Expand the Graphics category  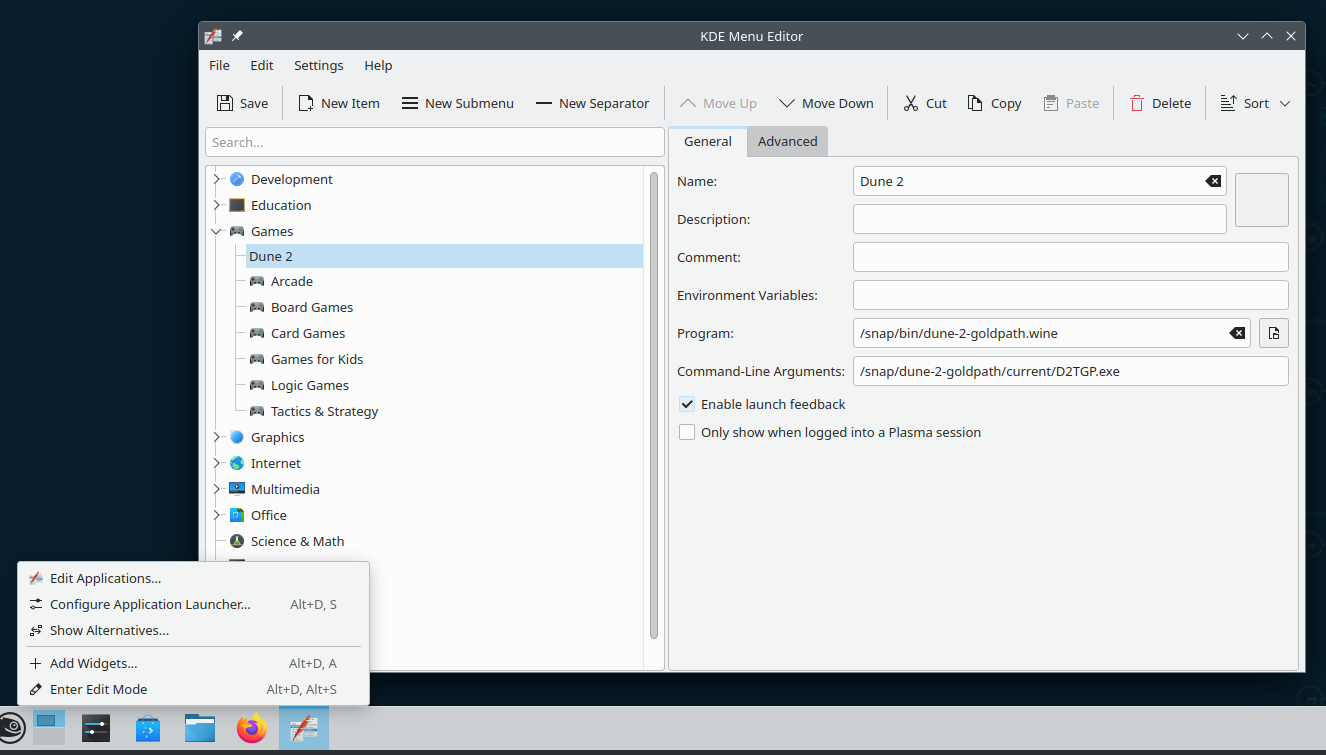[x=216, y=437]
